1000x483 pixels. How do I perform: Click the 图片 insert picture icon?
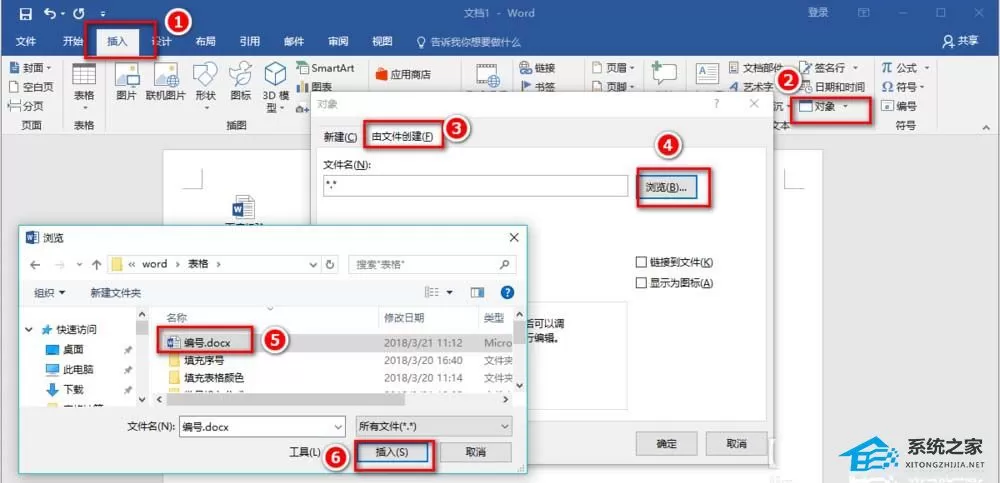tap(127, 75)
